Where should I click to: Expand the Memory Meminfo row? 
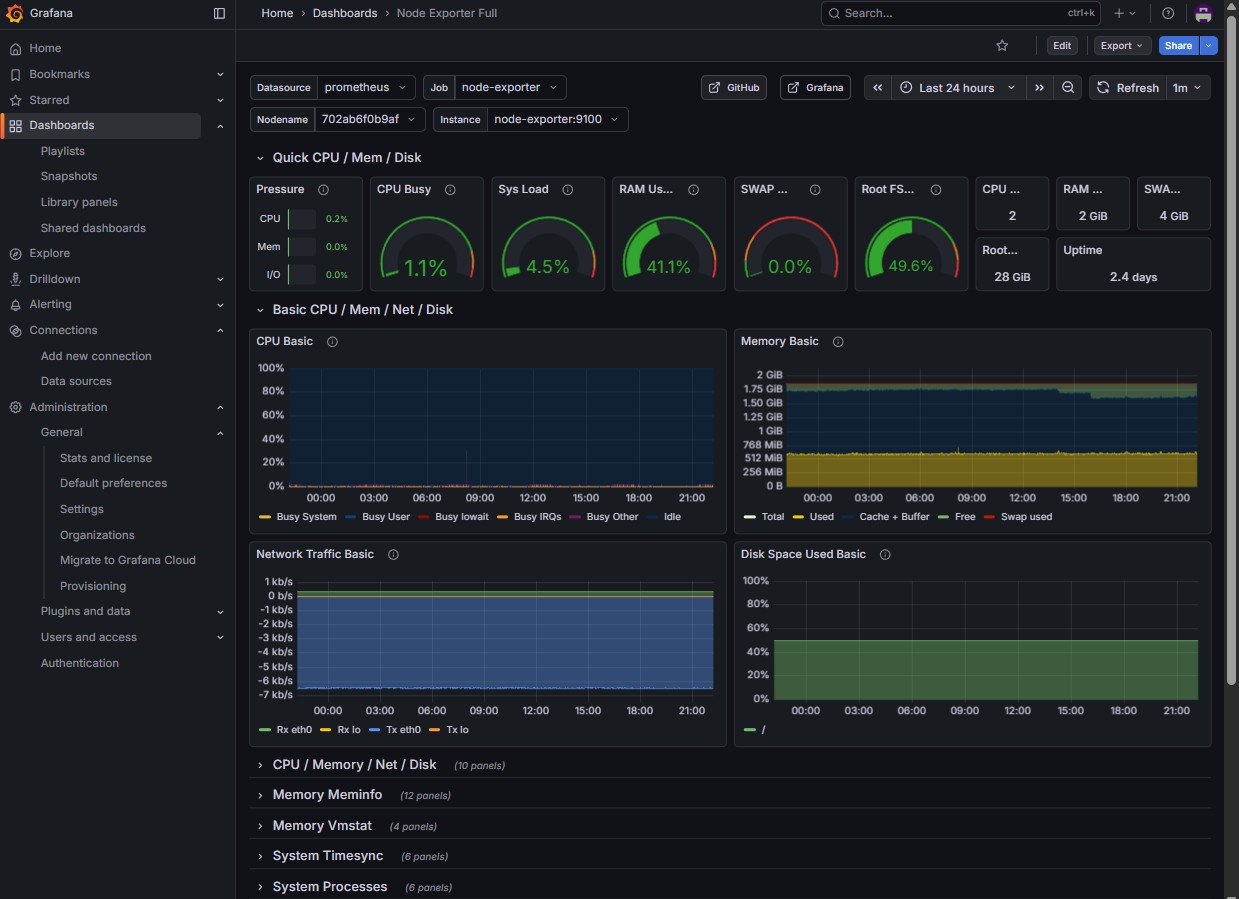click(327, 795)
